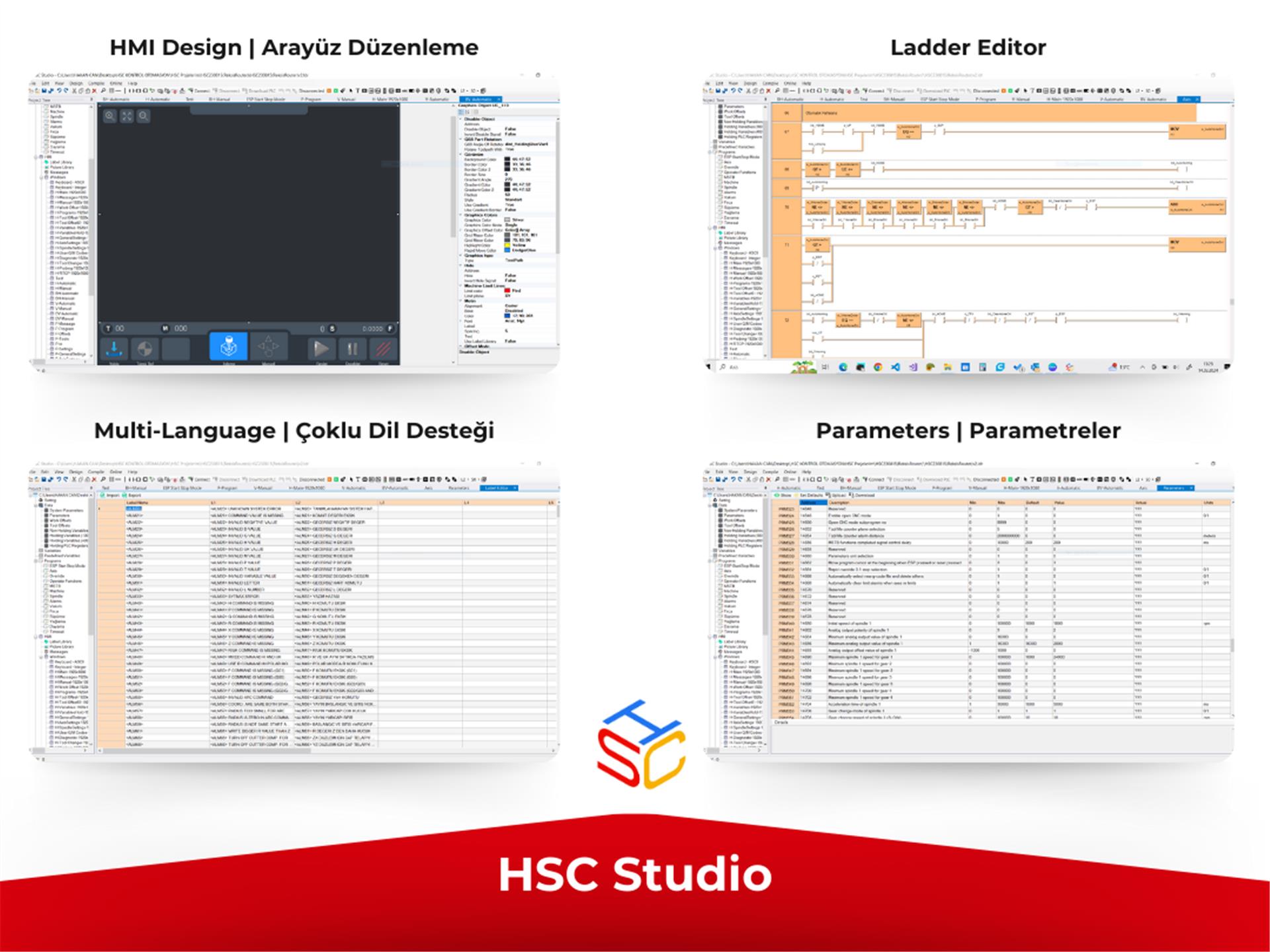
Task: Select highlighted blue joystick button in HMI preview
Action: [228, 346]
